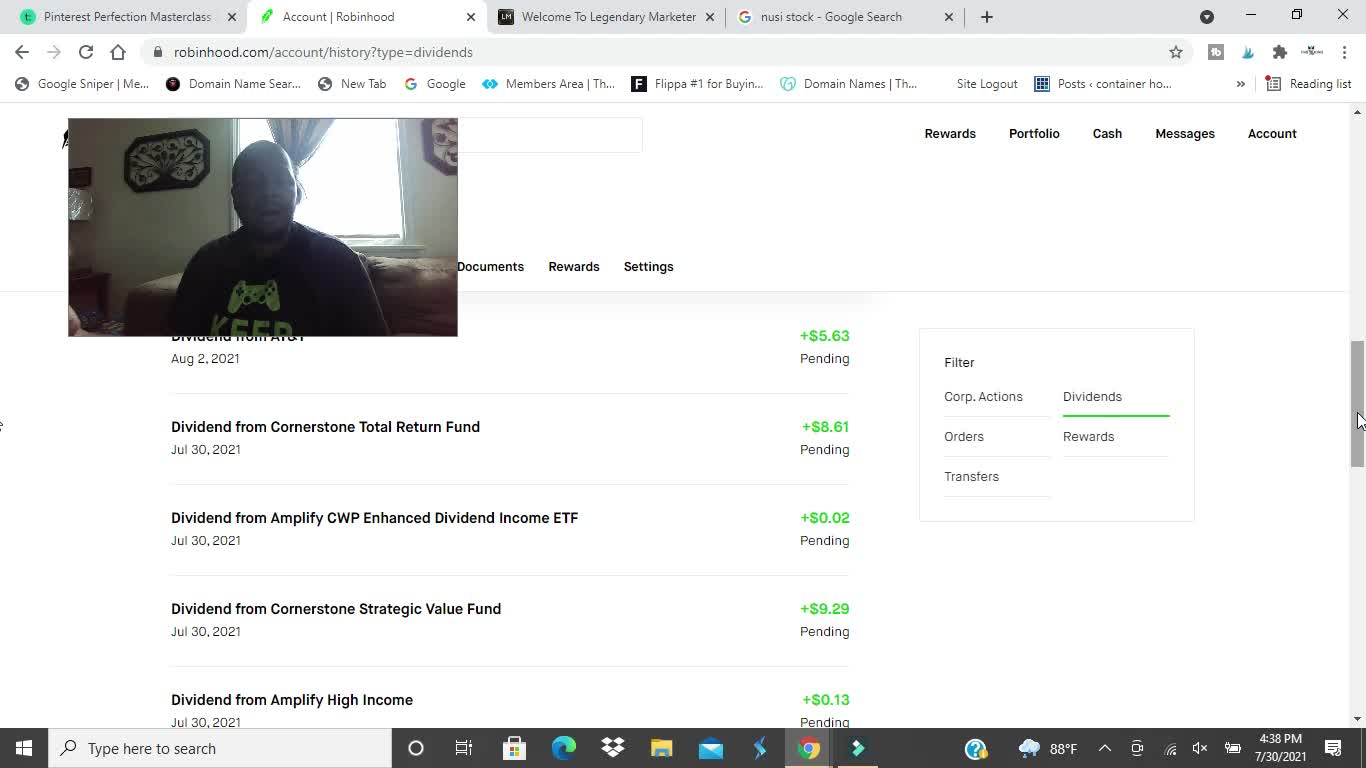Open Cortana circle icon on taskbar
This screenshot has height=768, width=1366.
[x=416, y=748]
